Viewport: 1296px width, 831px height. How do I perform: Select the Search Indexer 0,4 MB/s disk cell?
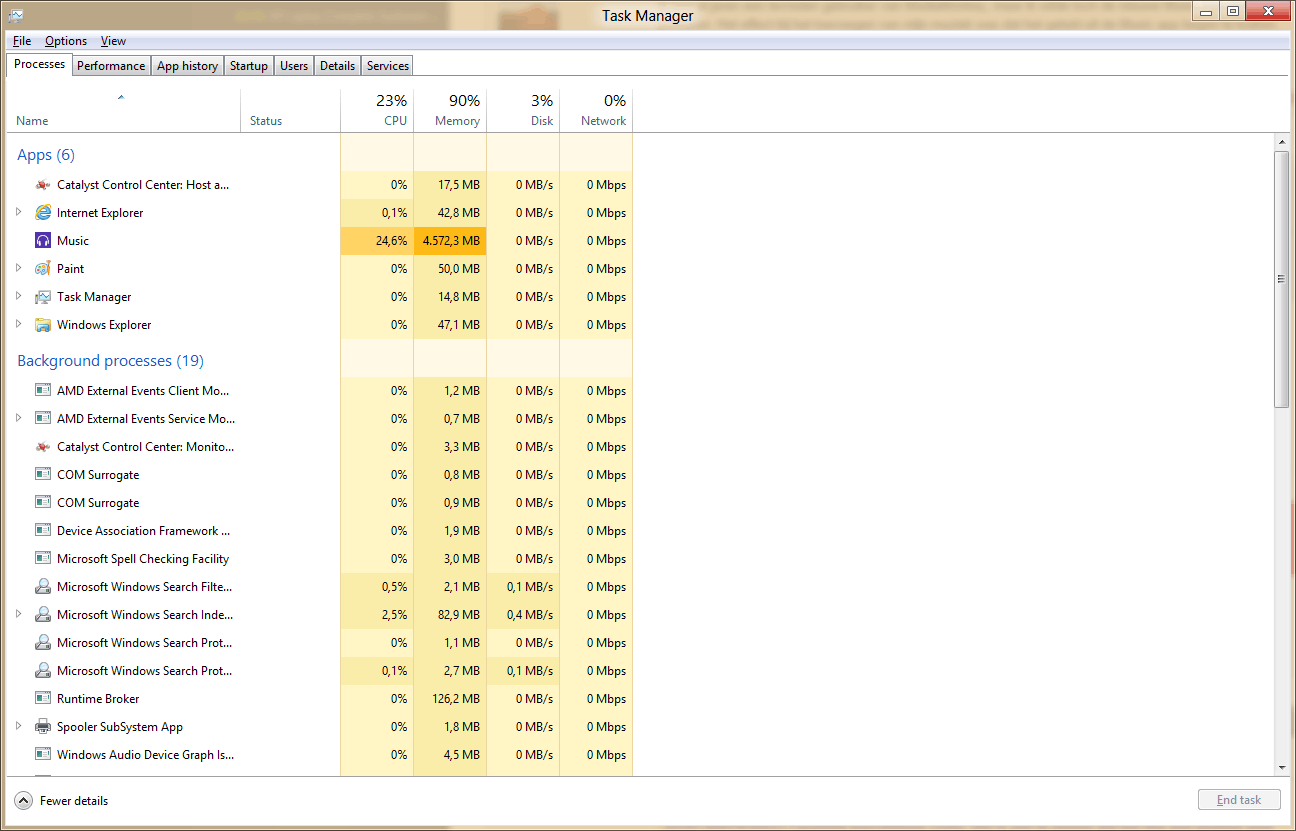pos(523,615)
